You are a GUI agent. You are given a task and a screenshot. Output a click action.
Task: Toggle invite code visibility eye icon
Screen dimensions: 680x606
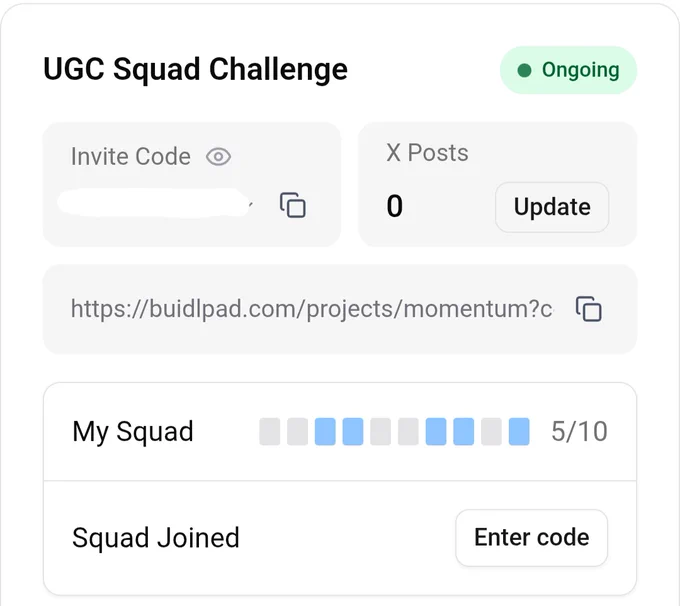click(218, 157)
